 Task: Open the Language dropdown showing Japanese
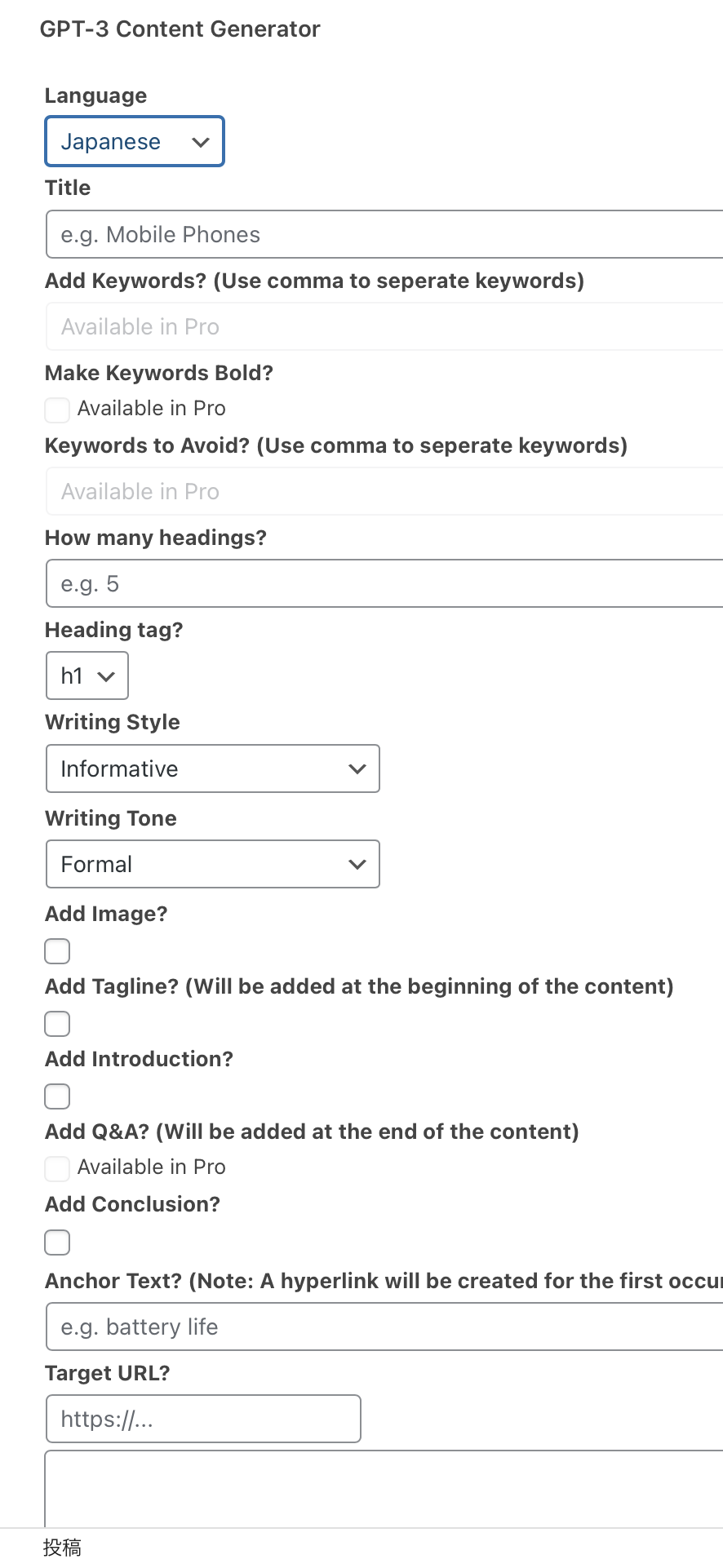[x=134, y=142]
